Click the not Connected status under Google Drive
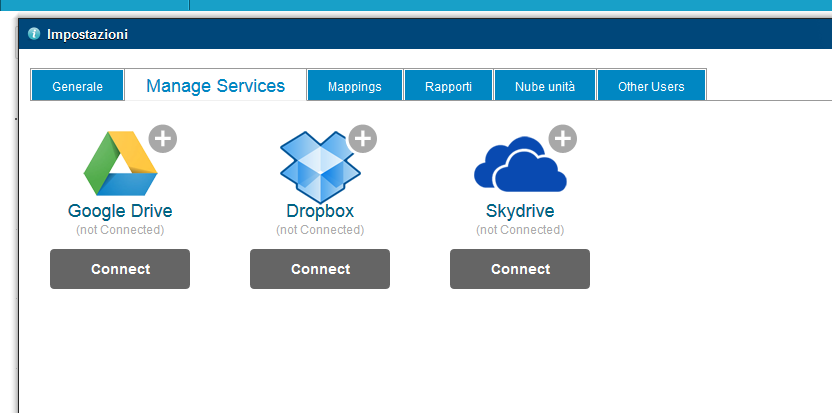The width and height of the screenshot is (832, 413). click(120, 230)
